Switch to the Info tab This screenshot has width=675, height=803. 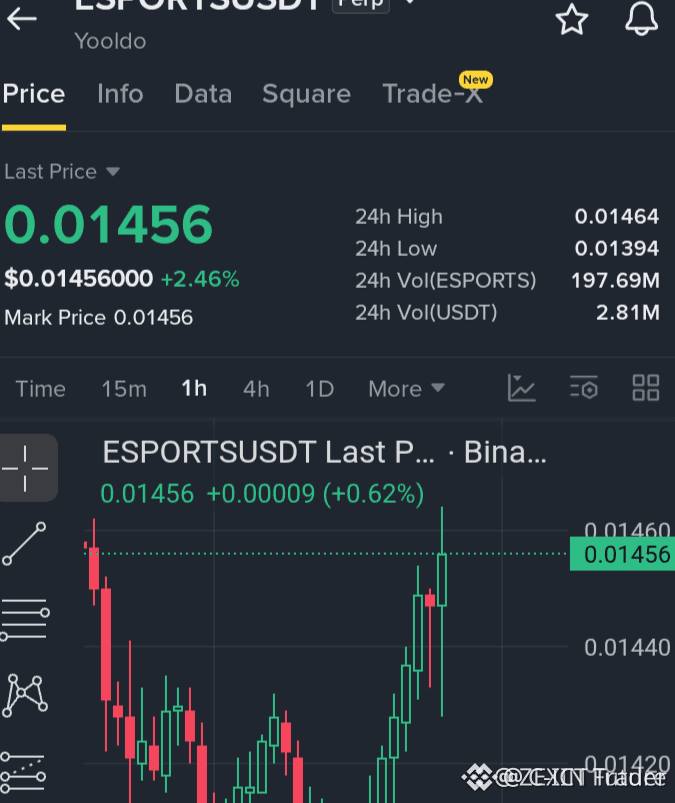[x=120, y=94]
